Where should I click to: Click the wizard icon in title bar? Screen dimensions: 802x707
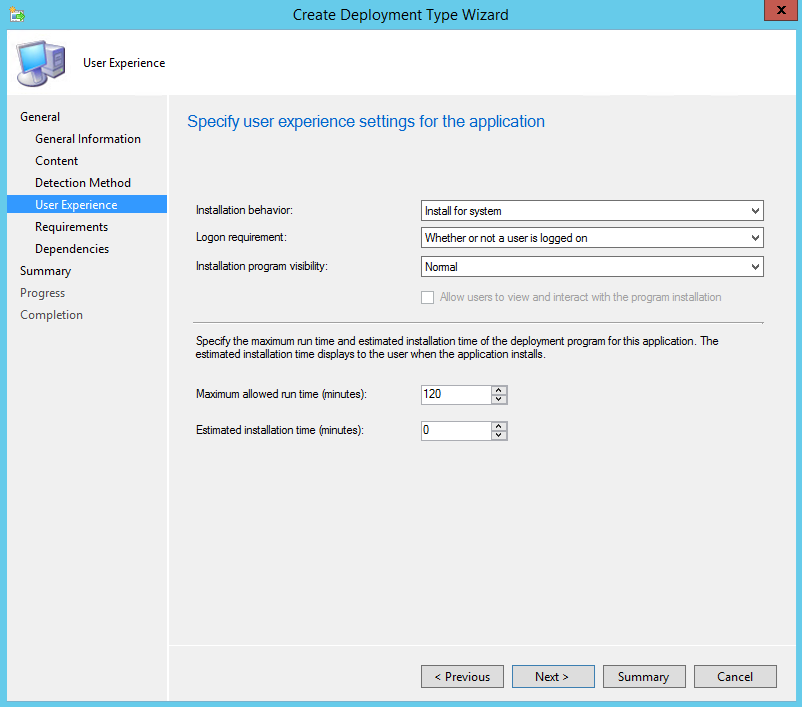coord(17,15)
